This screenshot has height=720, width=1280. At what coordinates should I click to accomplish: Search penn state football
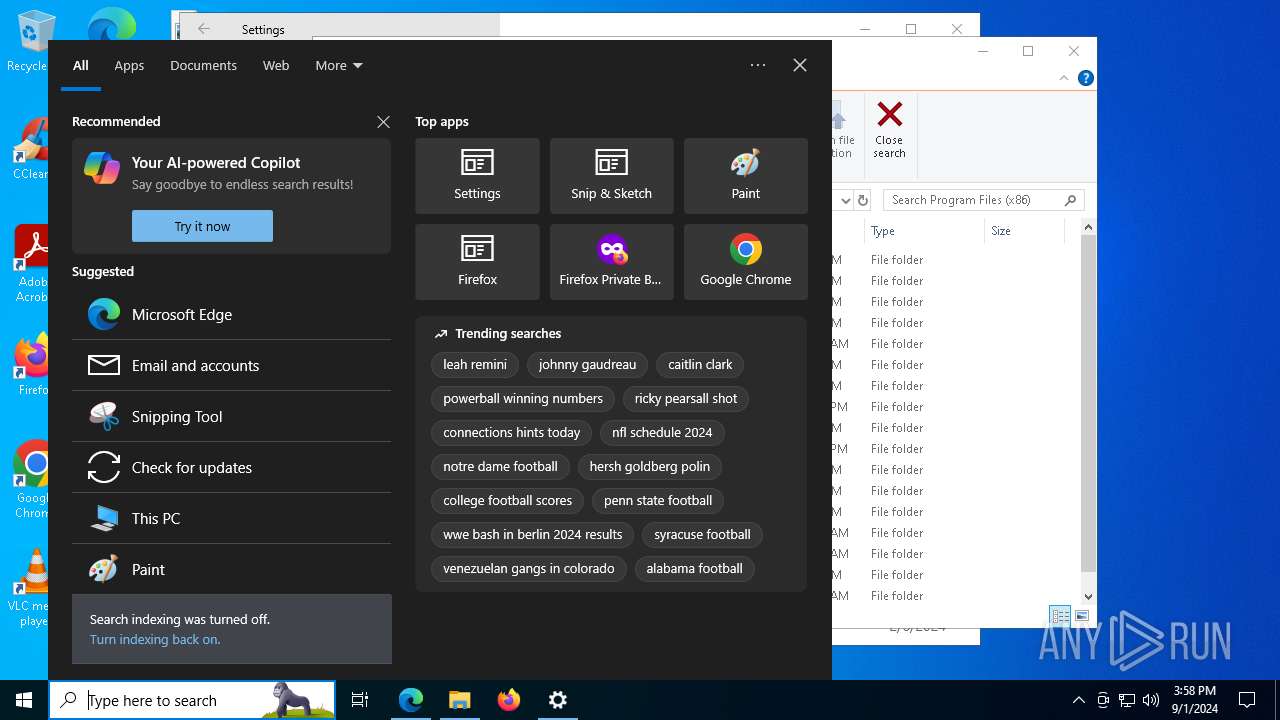[x=658, y=500]
